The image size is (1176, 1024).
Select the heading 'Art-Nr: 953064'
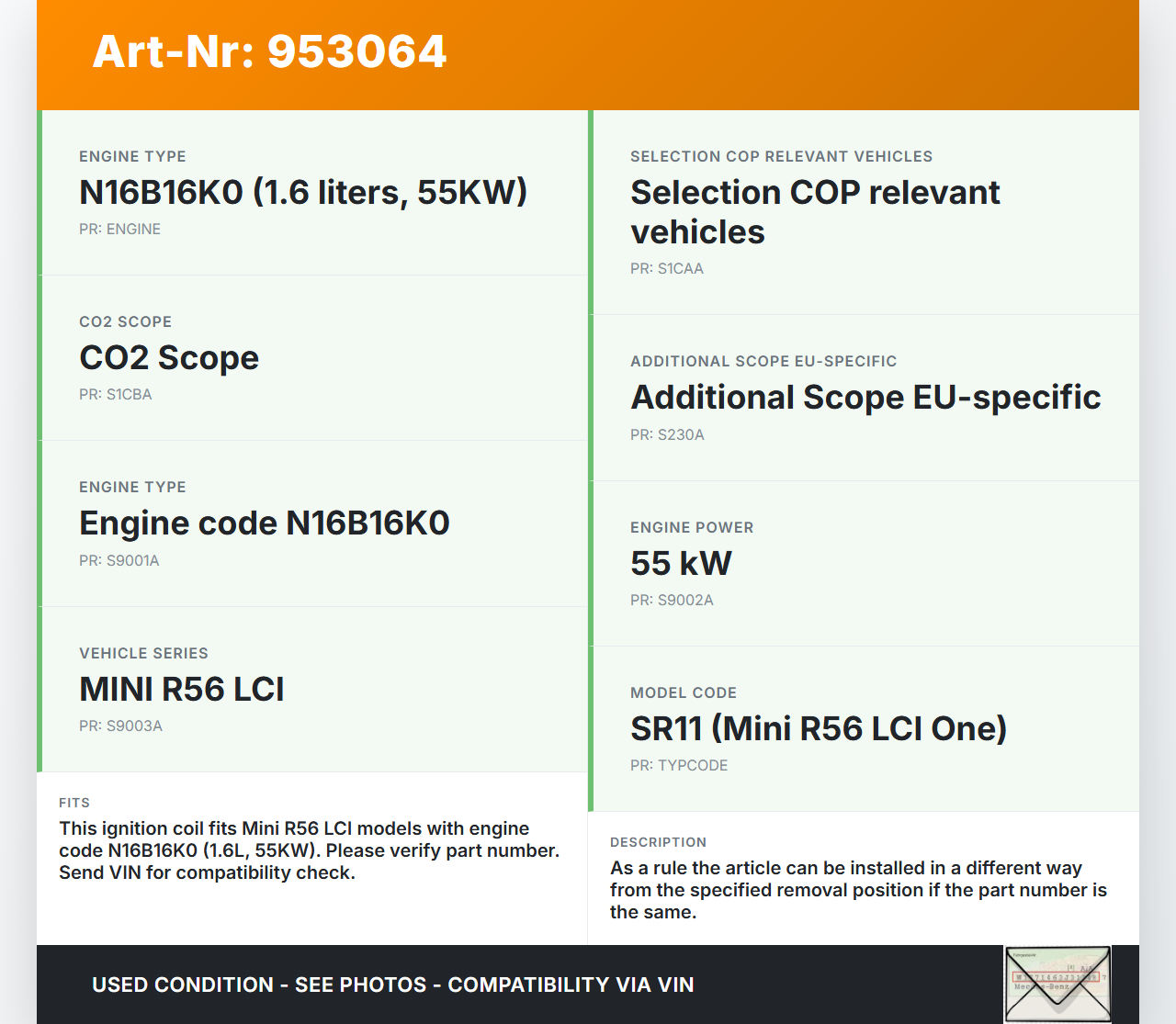coord(269,51)
